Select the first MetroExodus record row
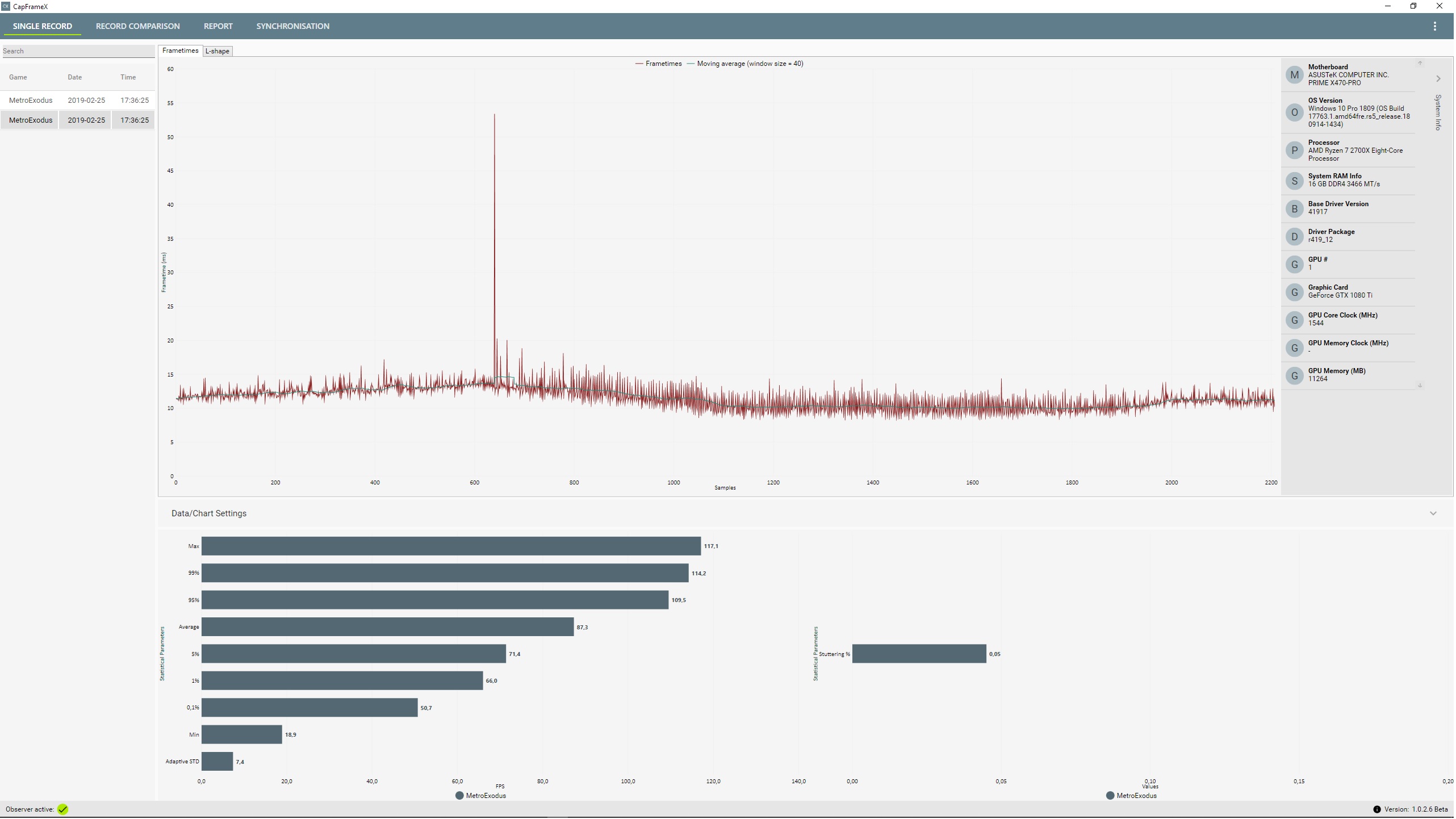The height and width of the screenshot is (819, 1456). click(78, 101)
